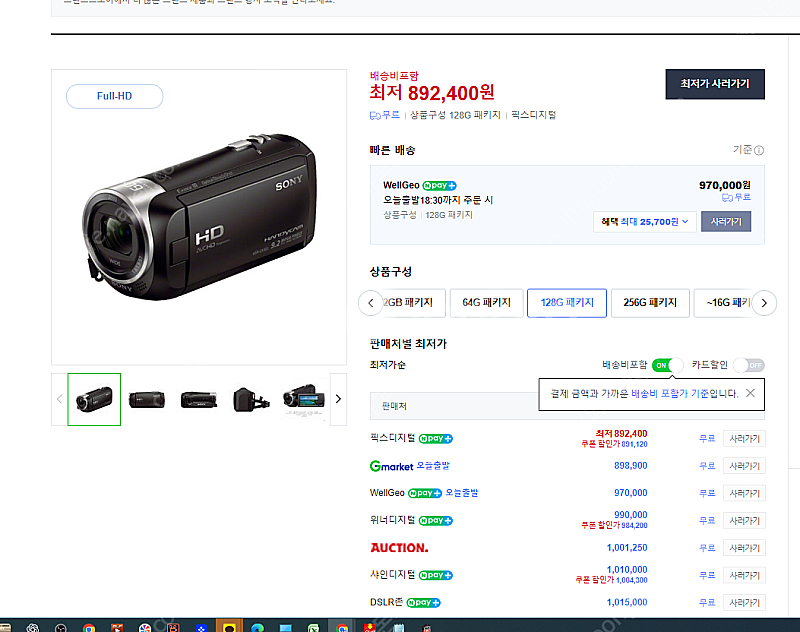Click 사러가기 in the 픽스디지털 row
Screen dimensions: 800x632
744,439
